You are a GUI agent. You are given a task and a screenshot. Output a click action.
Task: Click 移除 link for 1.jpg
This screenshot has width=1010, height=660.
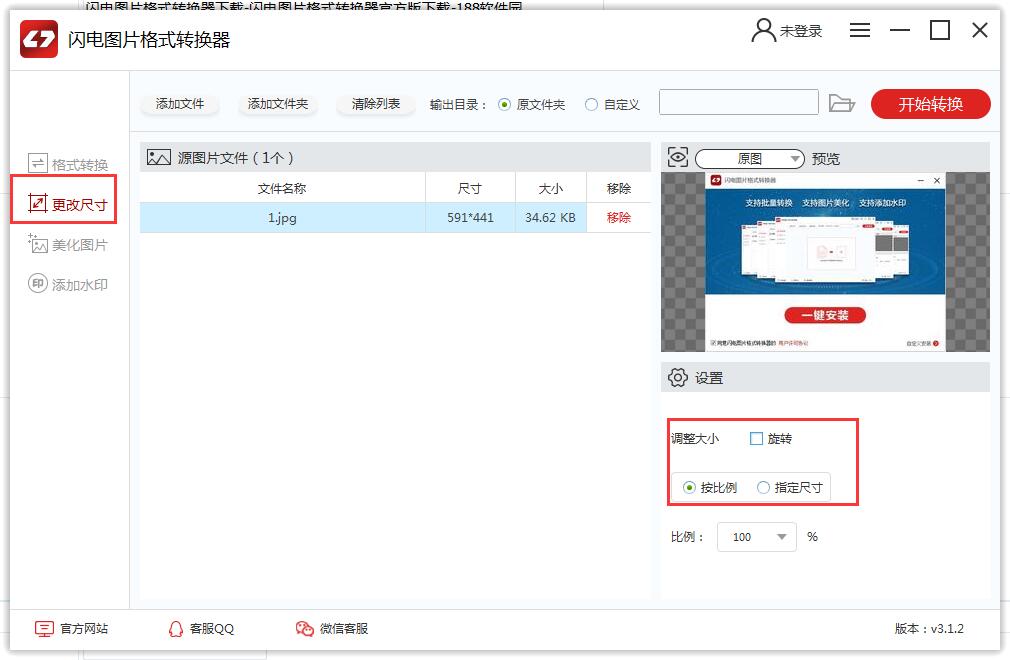click(x=618, y=218)
